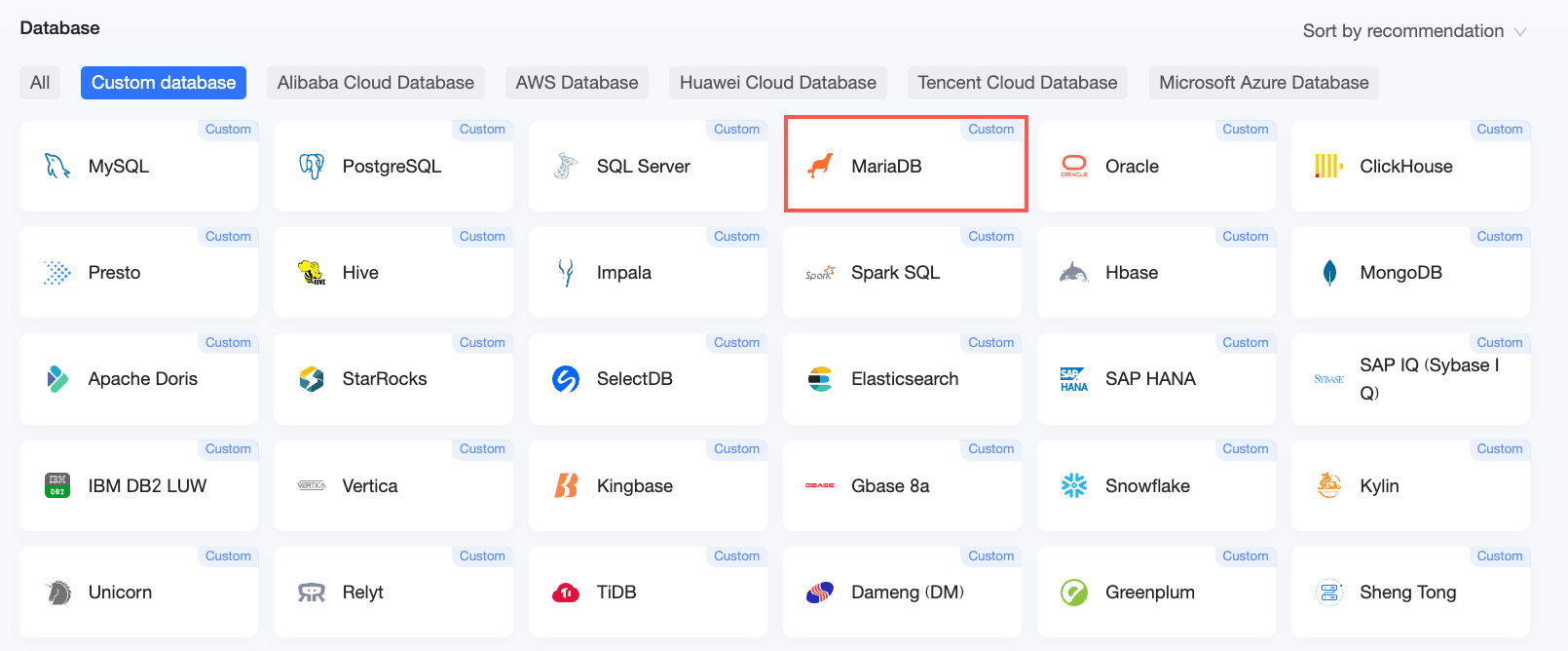Click the Custom tag on Apache Doris card
Screen dimensions: 1568x651
(228, 342)
